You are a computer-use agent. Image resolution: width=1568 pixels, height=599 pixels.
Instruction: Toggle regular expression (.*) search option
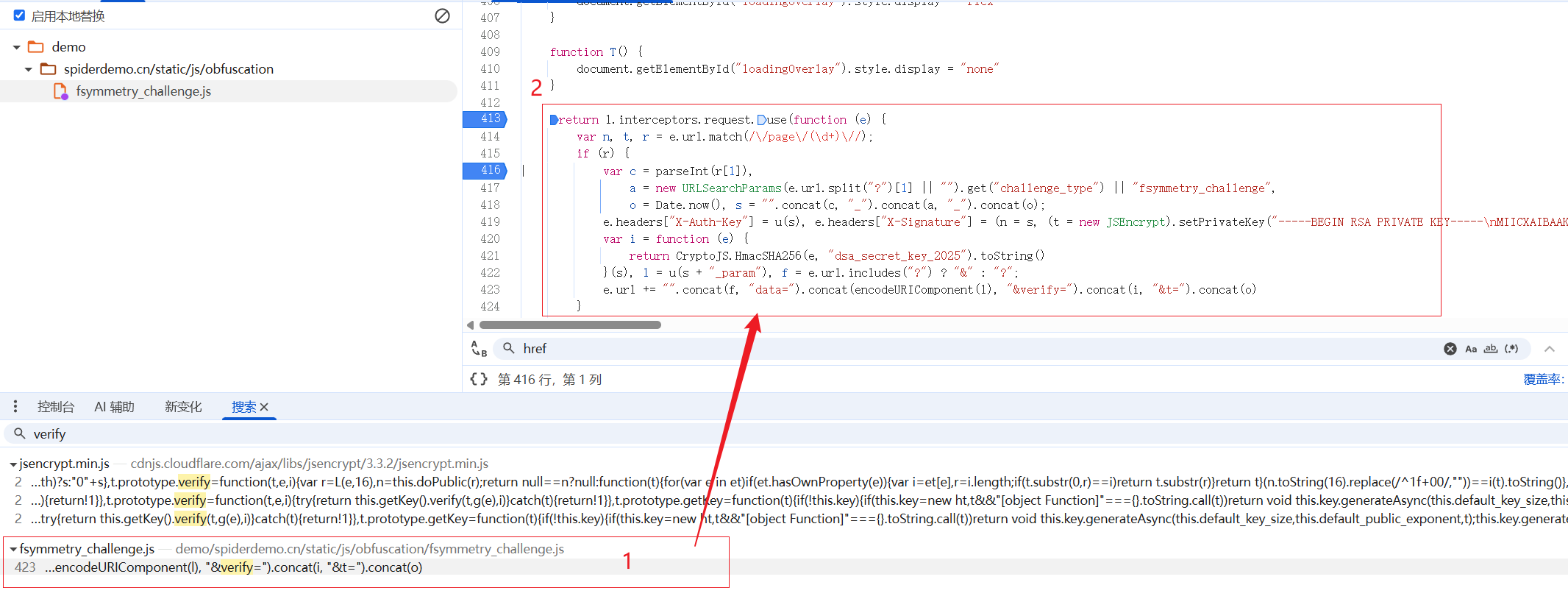coord(1511,349)
